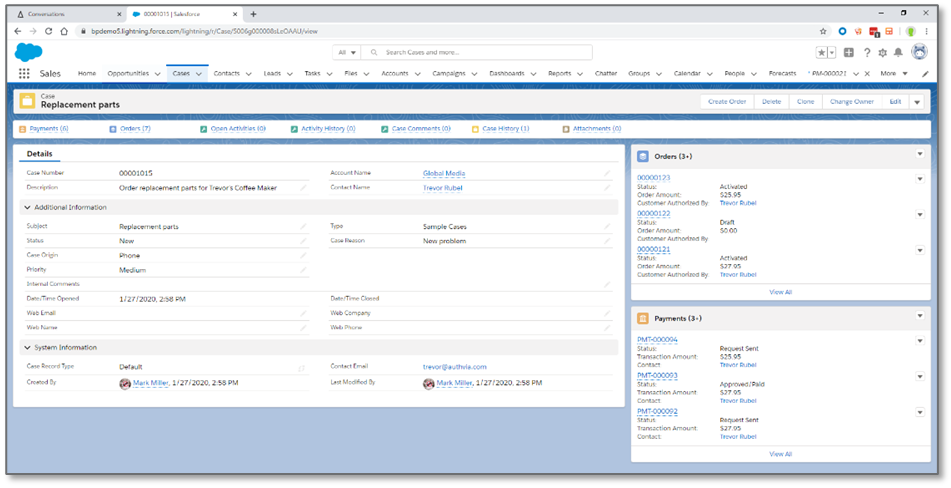
Task: Open the Chatter tab
Action: pyautogui.click(x=605, y=73)
